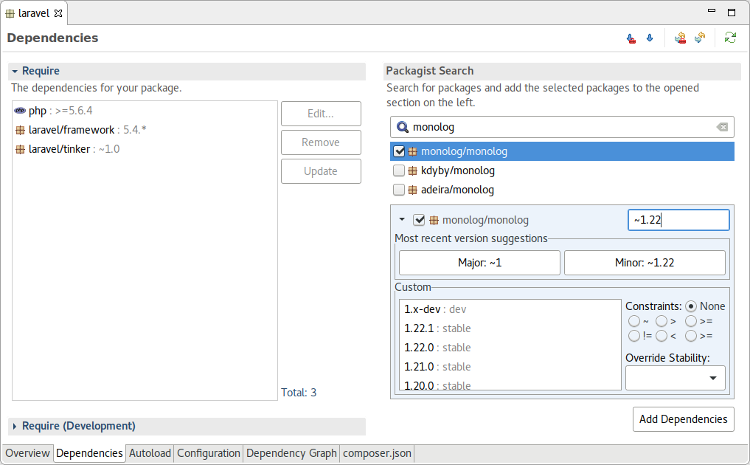Select the laravel/framework : 5.4.* entry
Viewport: 750px width, 465px height.
(145, 130)
